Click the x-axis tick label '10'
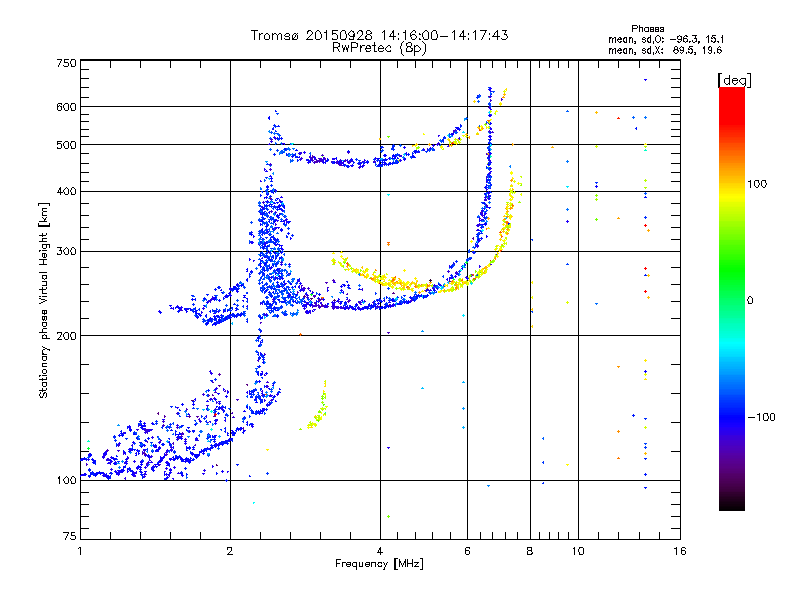This screenshot has width=800, height=600. [578, 551]
